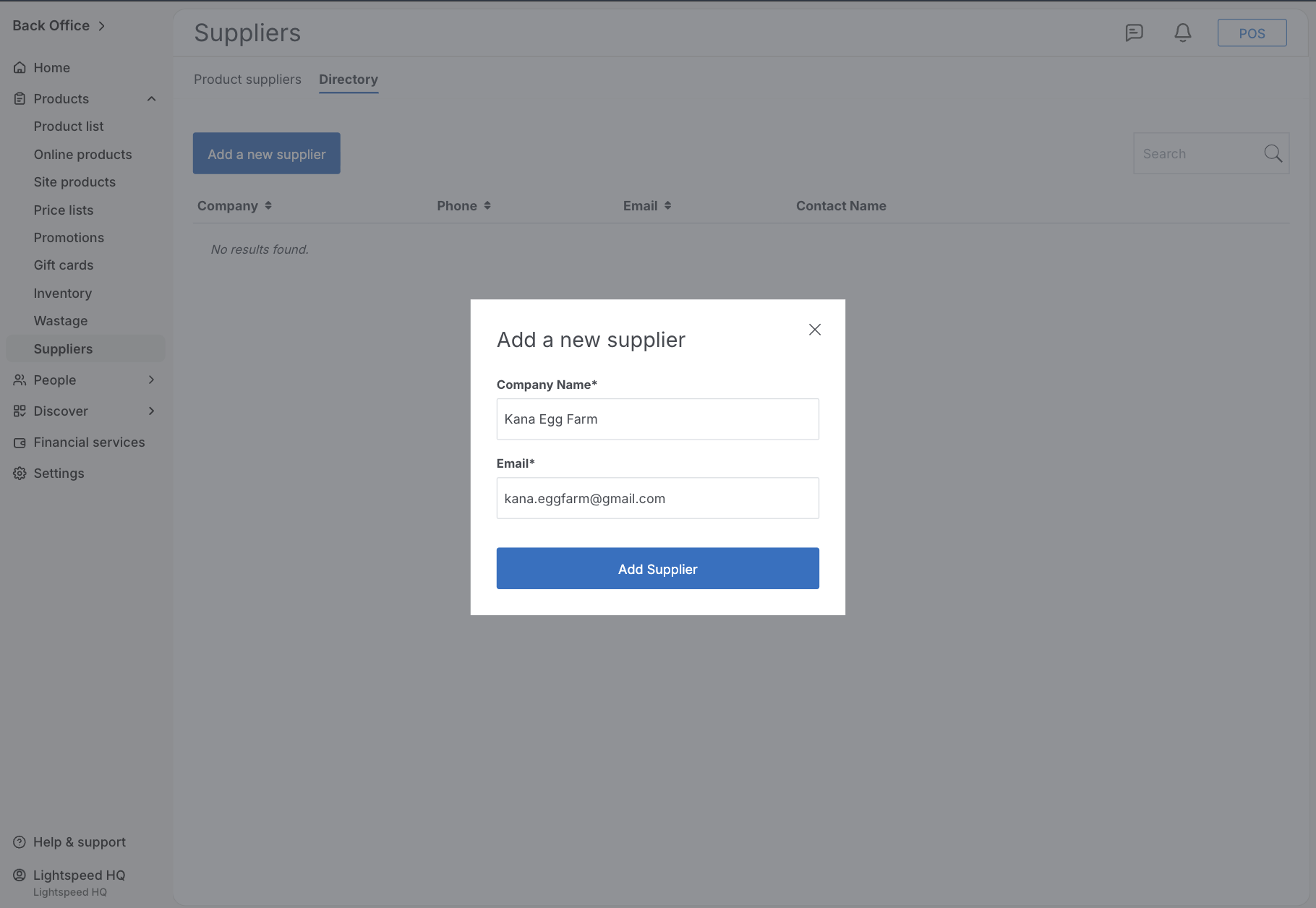Image resolution: width=1316 pixels, height=908 pixels.
Task: Click the Home house icon
Action: click(x=20, y=68)
